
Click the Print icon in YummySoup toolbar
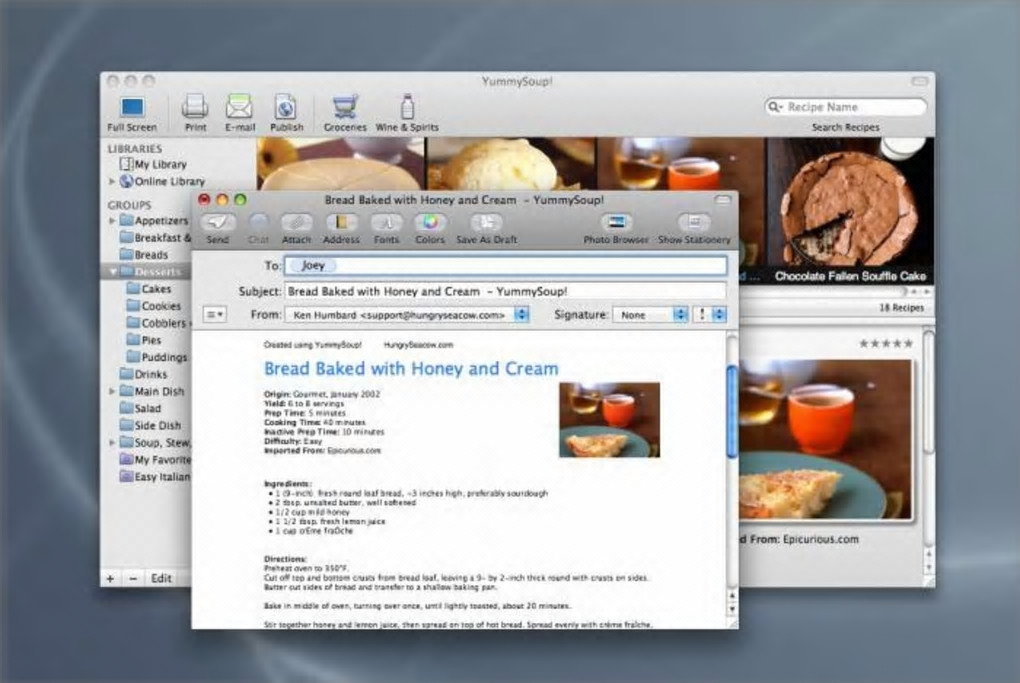pyautogui.click(x=195, y=107)
